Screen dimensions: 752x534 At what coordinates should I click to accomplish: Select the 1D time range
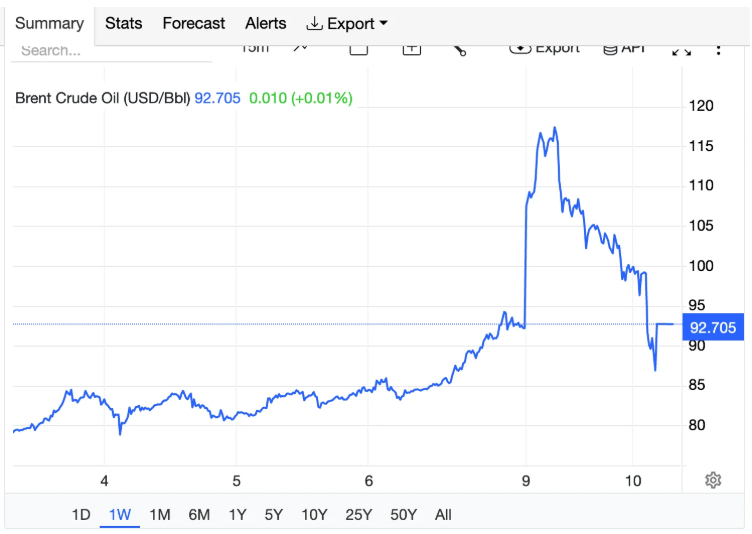pos(81,515)
